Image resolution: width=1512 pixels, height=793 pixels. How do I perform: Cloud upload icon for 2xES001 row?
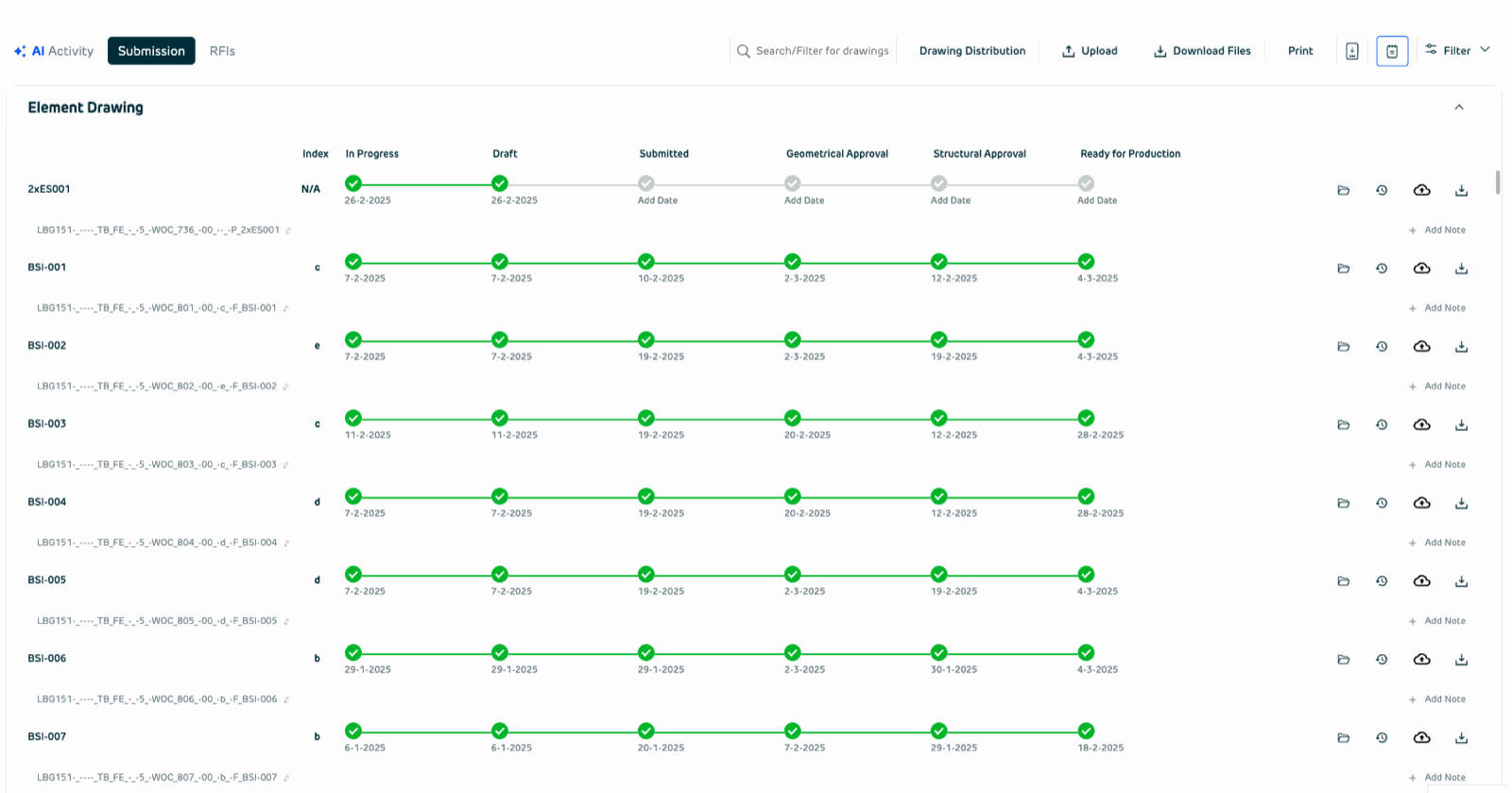click(1421, 190)
